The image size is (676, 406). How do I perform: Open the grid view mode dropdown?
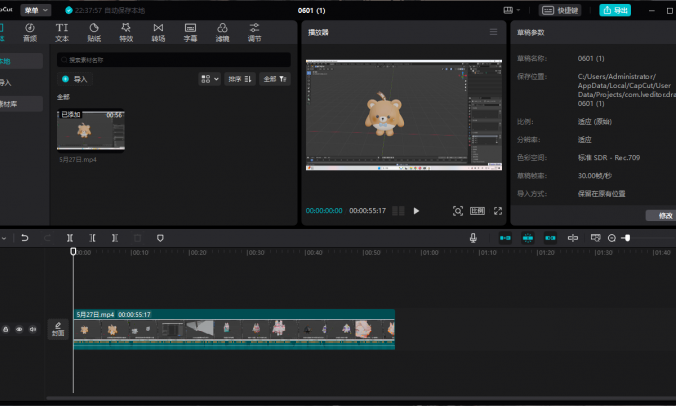210,79
